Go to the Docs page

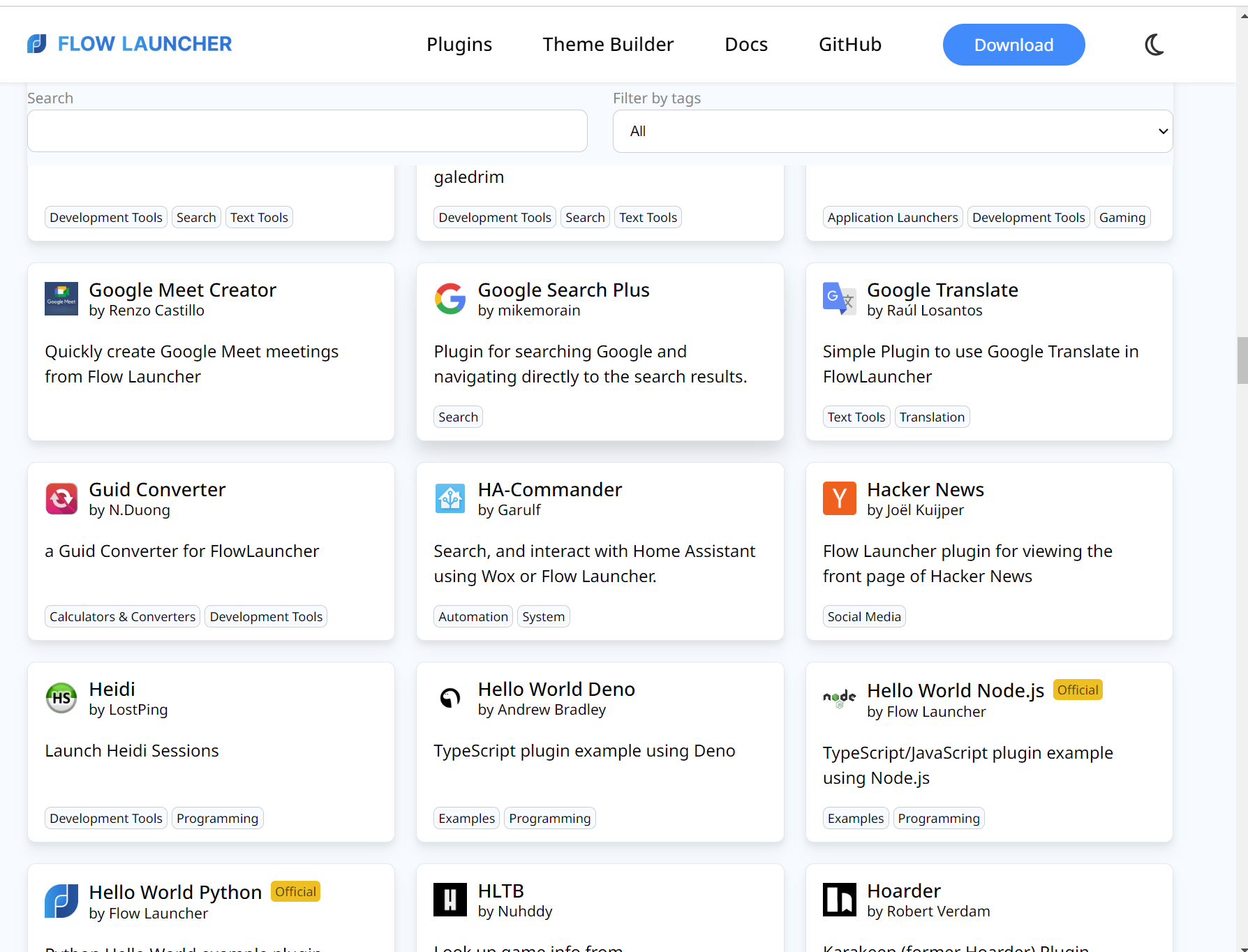pyautogui.click(x=746, y=45)
